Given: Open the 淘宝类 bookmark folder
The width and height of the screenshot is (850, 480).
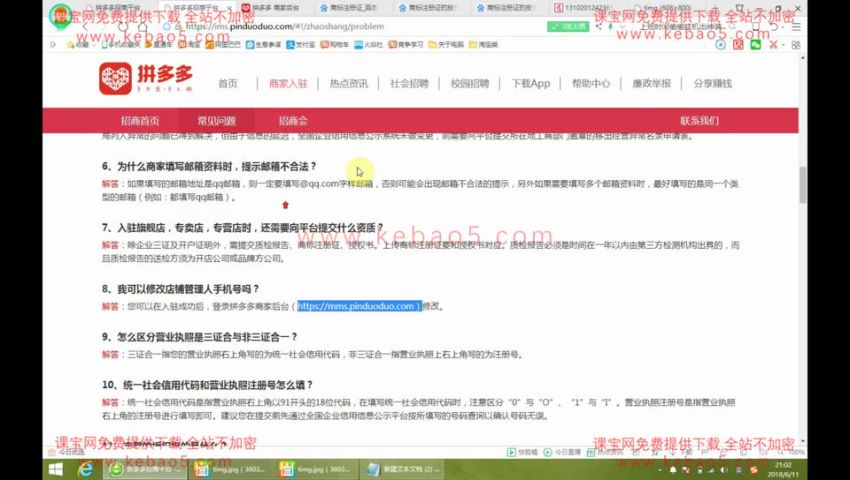Looking at the screenshot, I should point(484,44).
